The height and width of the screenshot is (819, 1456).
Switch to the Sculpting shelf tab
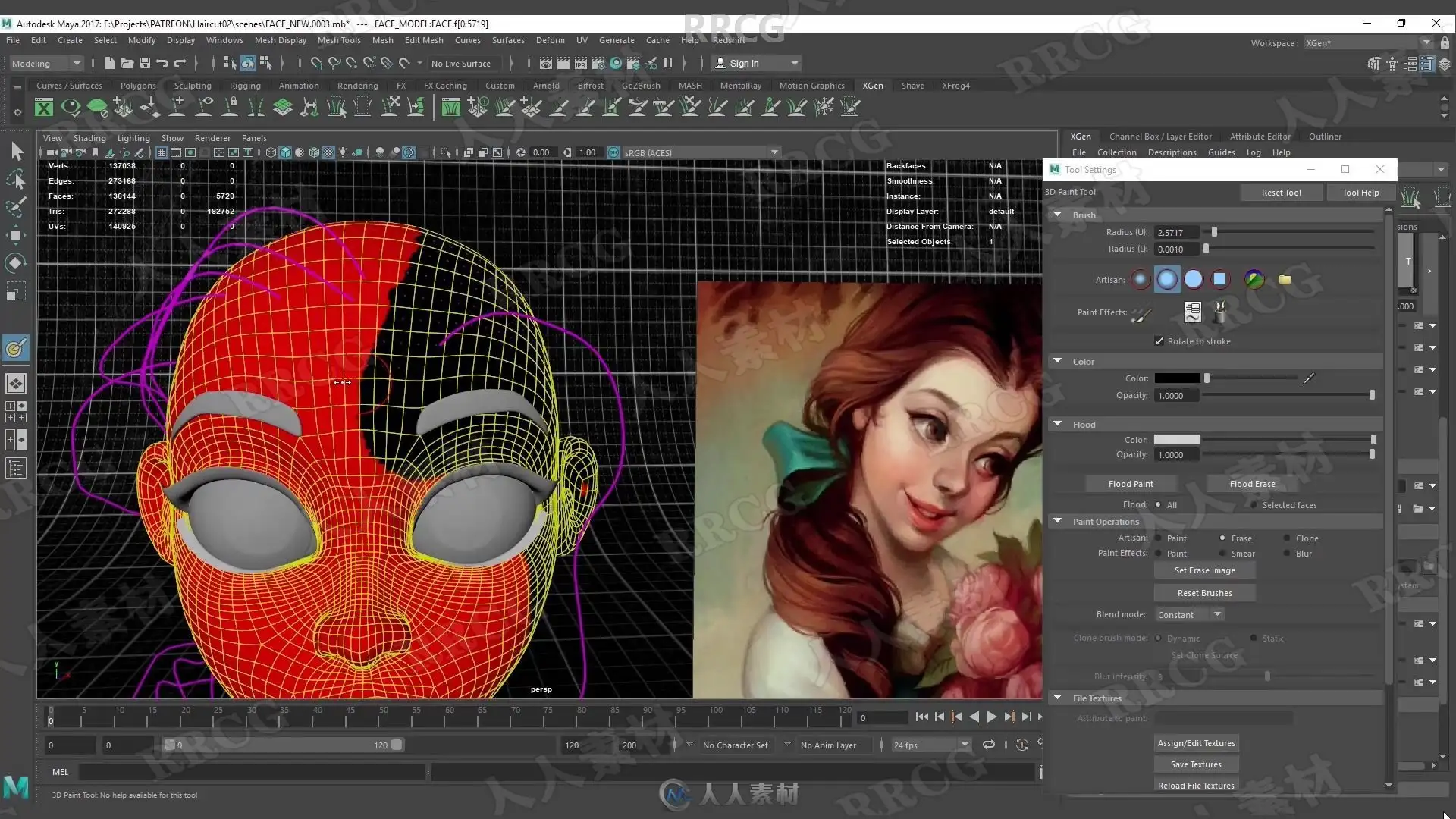[x=193, y=86]
